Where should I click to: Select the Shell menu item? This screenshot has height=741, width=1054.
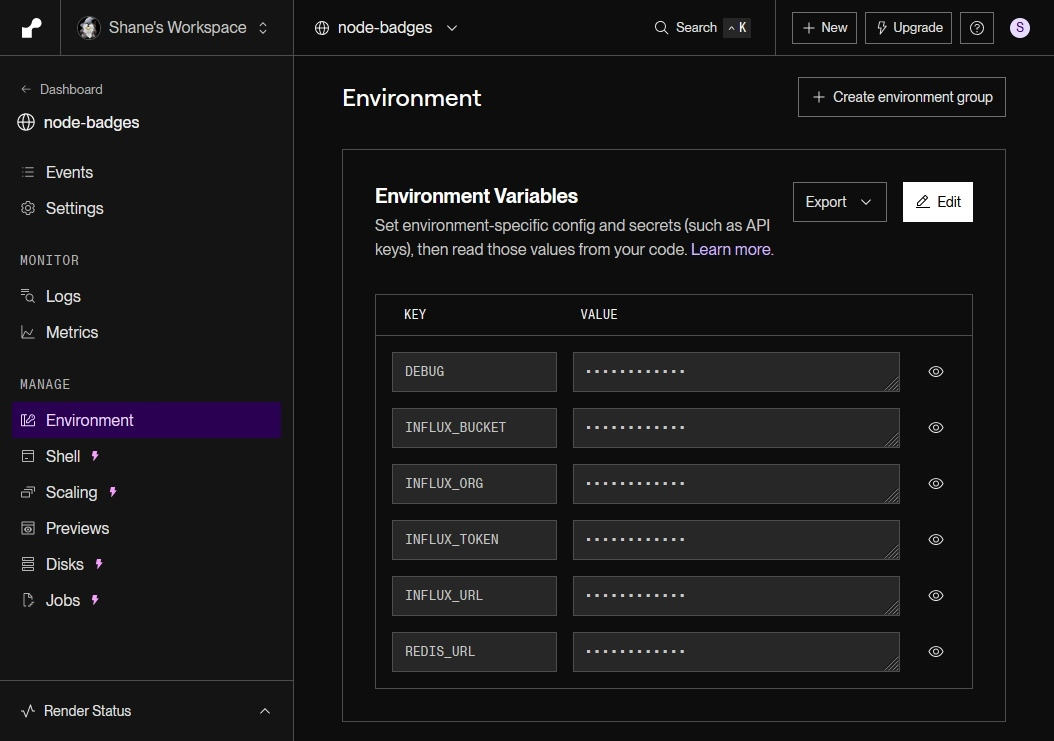pyautogui.click(x=62, y=456)
